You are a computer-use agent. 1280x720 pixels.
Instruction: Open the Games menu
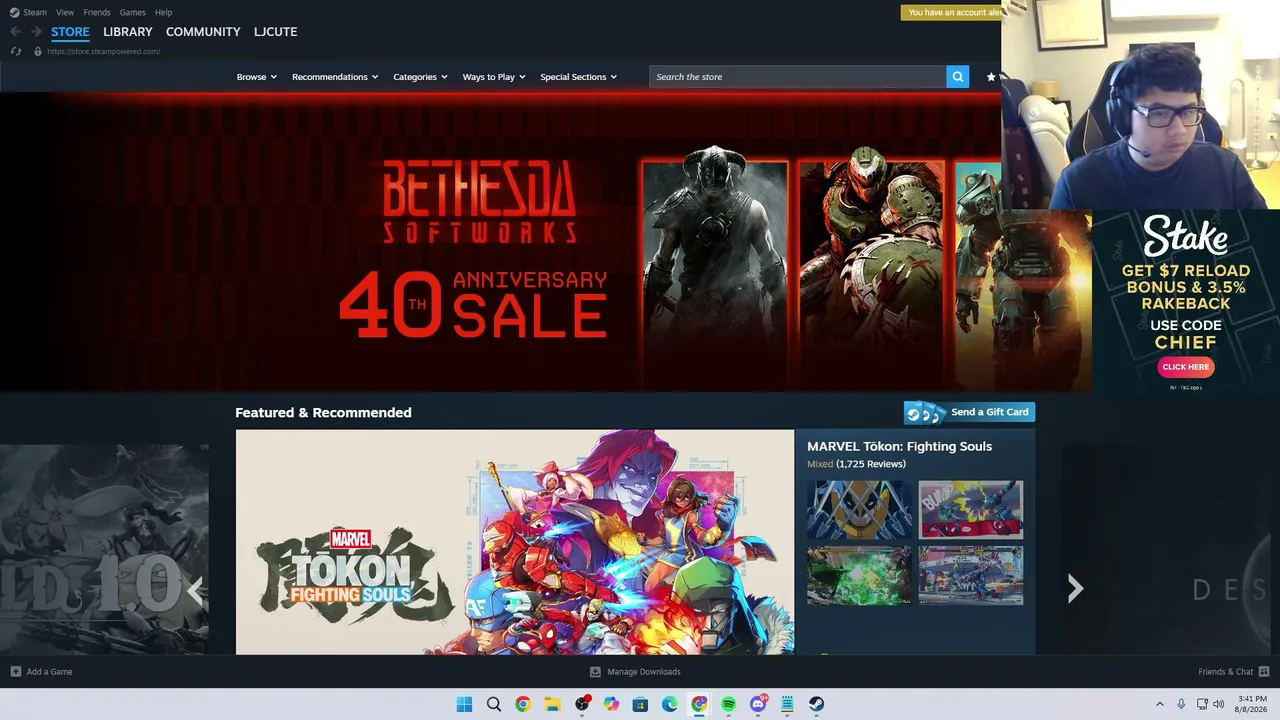[132, 12]
